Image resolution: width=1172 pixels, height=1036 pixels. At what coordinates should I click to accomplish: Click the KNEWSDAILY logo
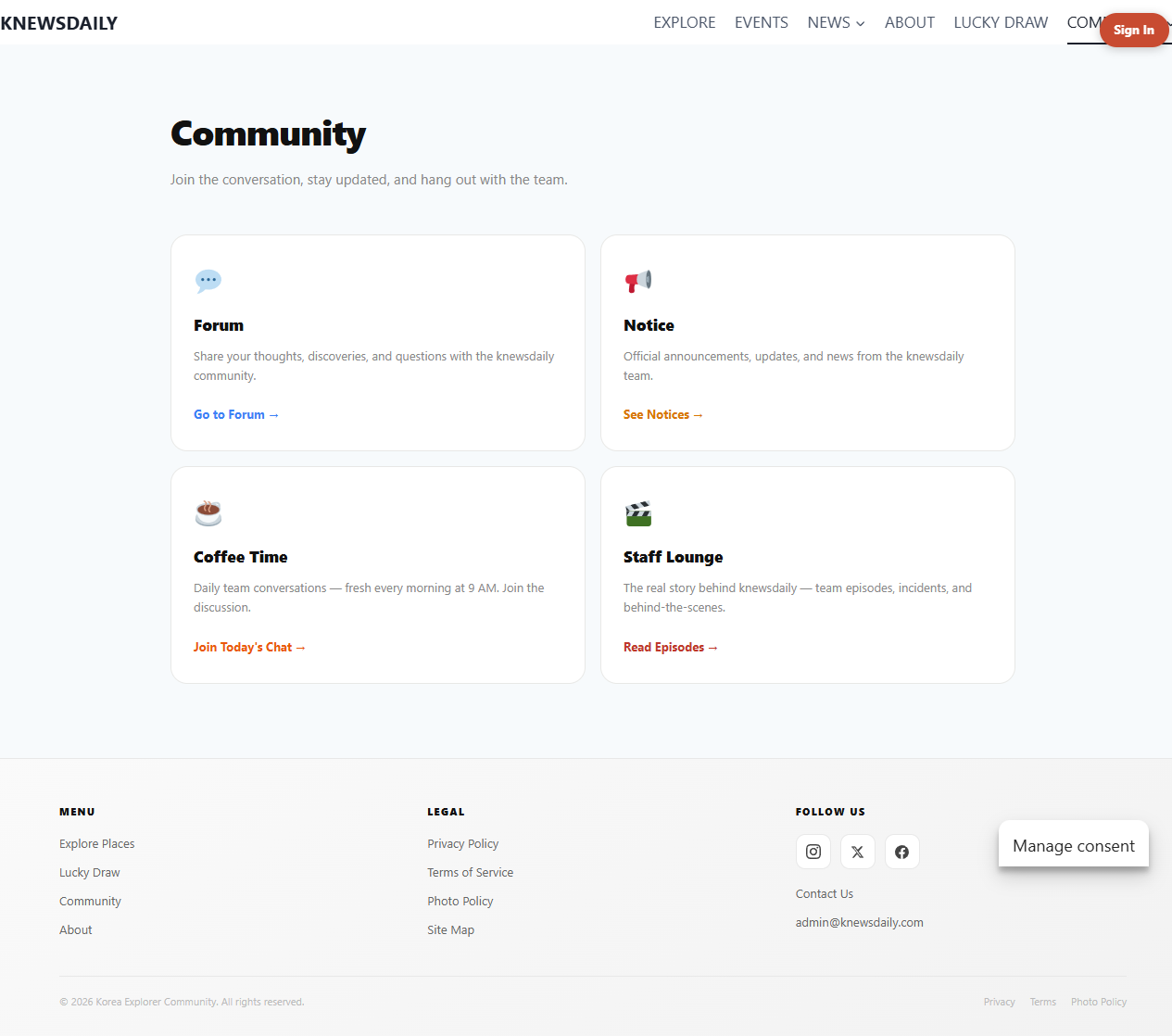click(59, 23)
